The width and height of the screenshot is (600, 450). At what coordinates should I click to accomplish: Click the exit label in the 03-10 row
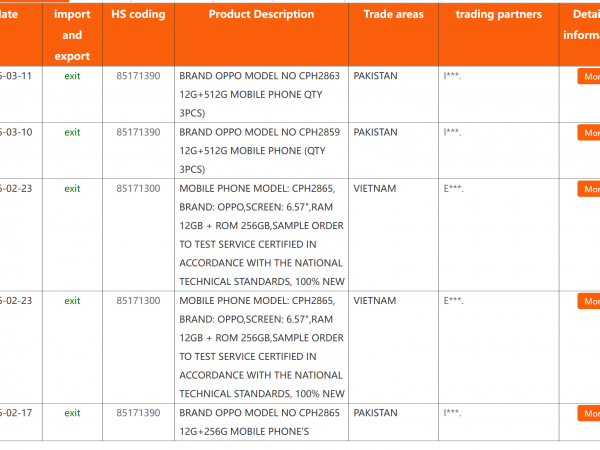pyautogui.click(x=72, y=132)
